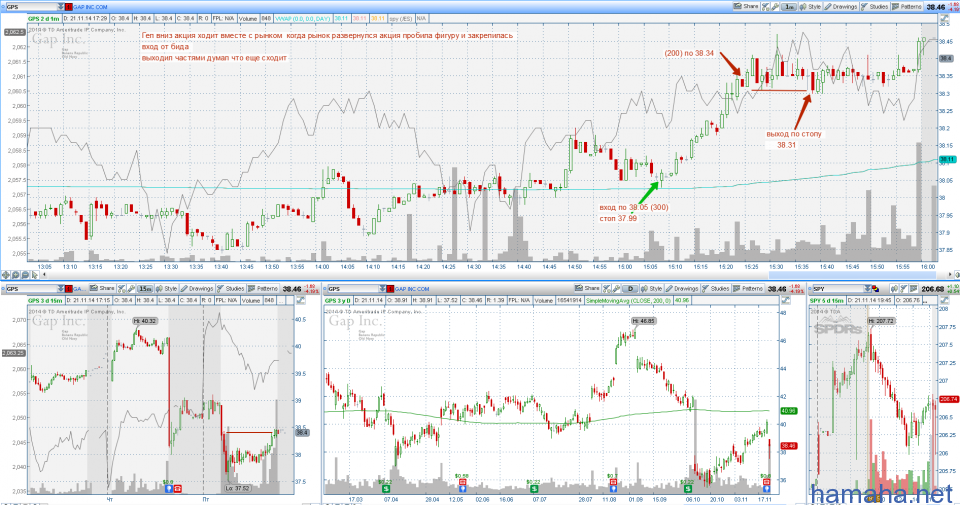Focus symbol field in daily chart panel
Screen dimensions: 960x505
[x=353, y=289]
